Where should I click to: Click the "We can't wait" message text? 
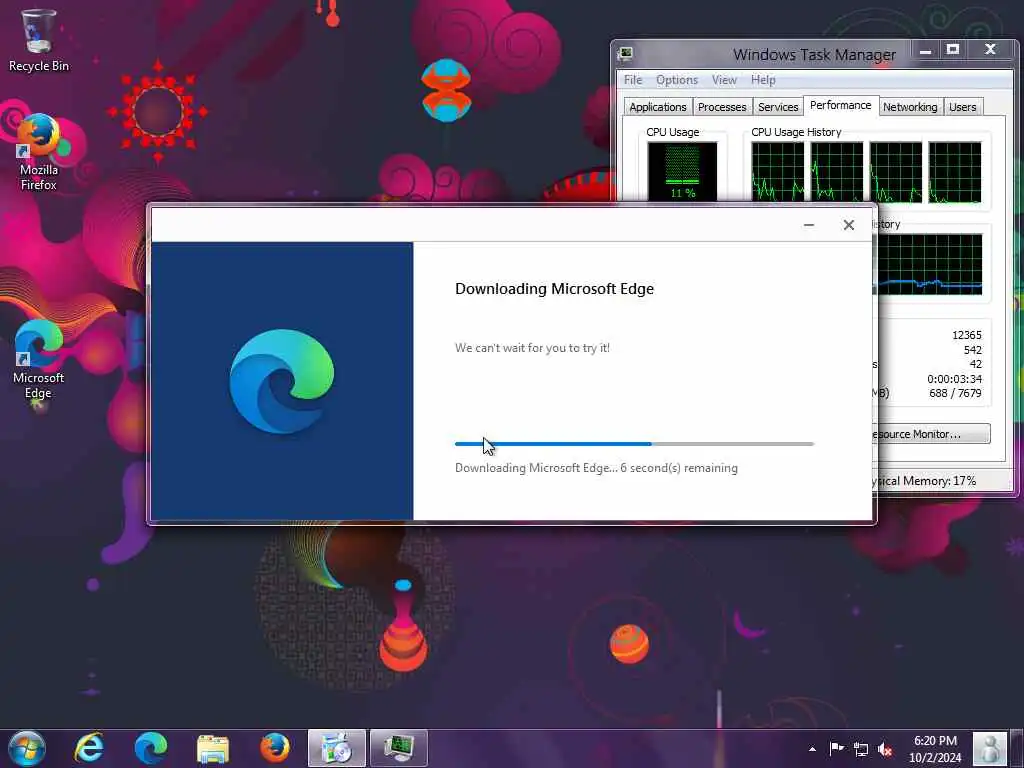(532, 348)
